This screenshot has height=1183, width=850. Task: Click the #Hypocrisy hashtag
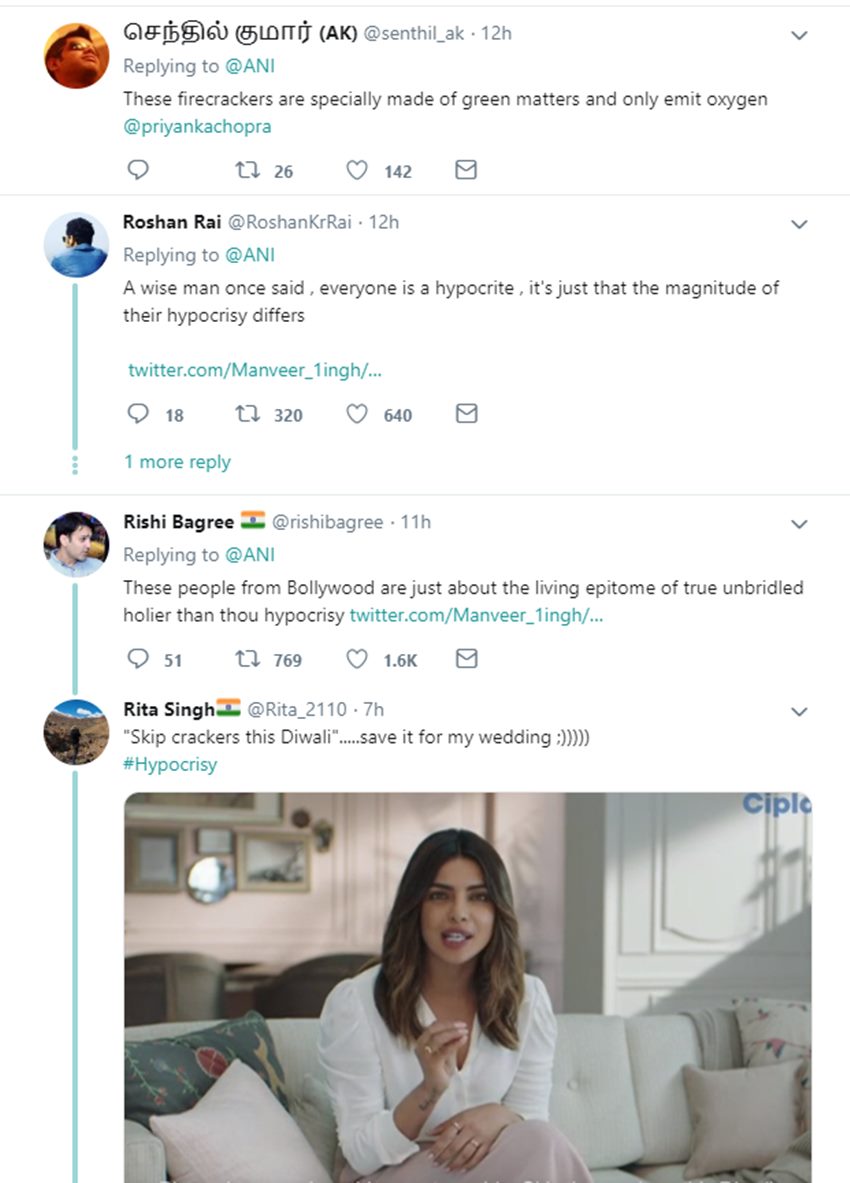point(170,765)
